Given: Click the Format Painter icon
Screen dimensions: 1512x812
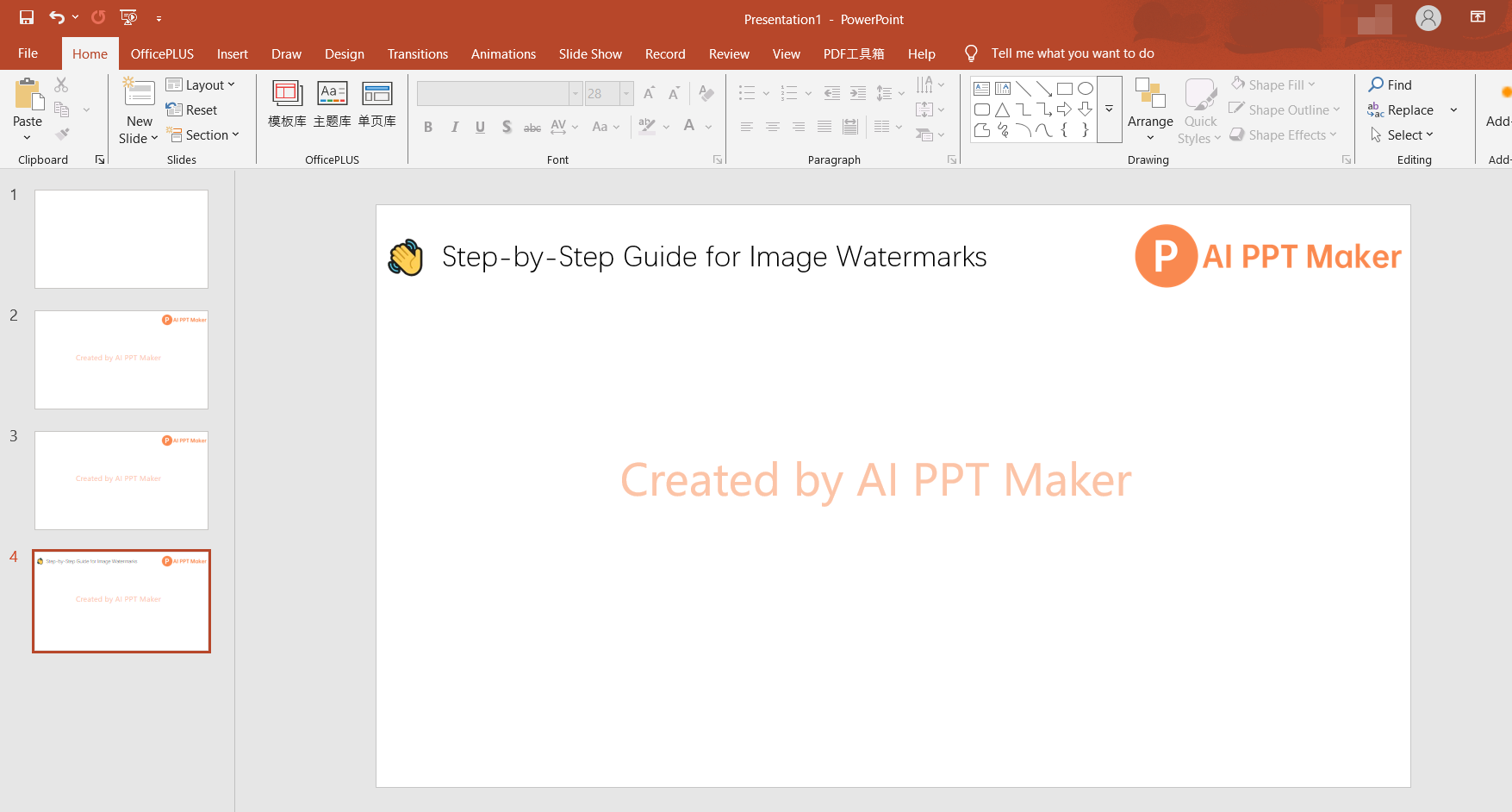Looking at the screenshot, I should tap(60, 134).
